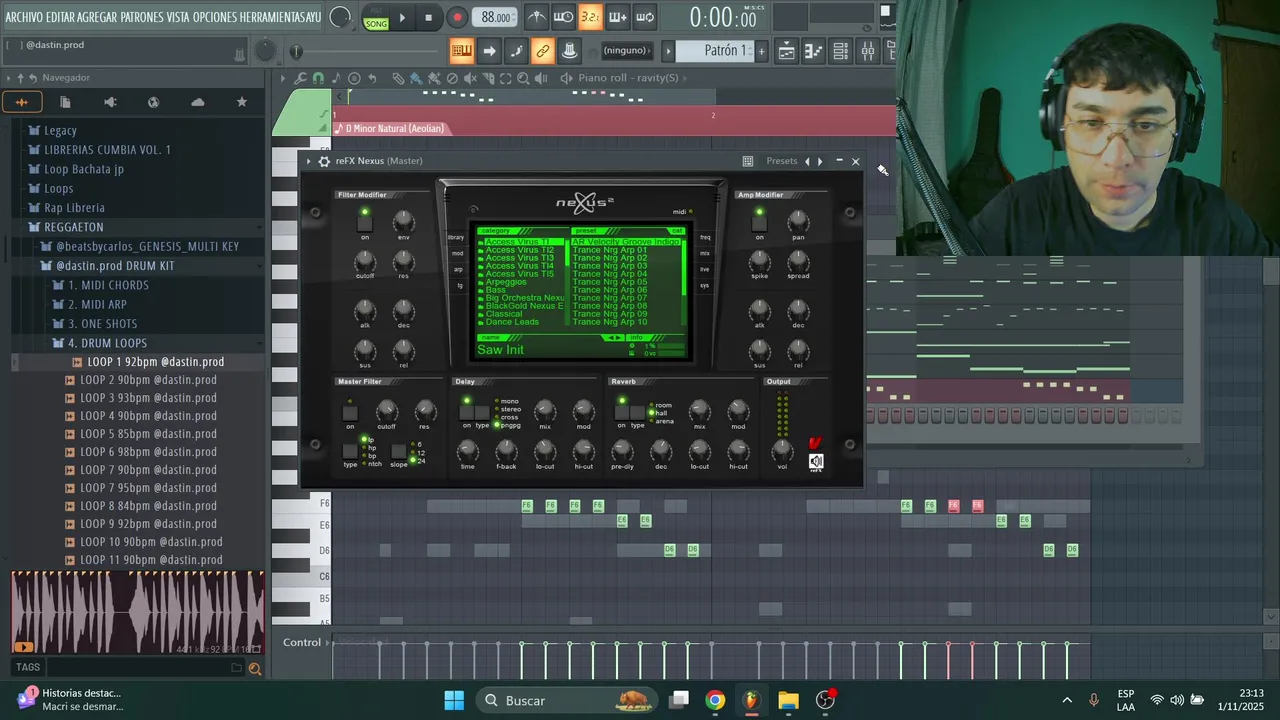Open the browser plugins speaker tab
Screen dimensions: 1280x720
(109, 102)
